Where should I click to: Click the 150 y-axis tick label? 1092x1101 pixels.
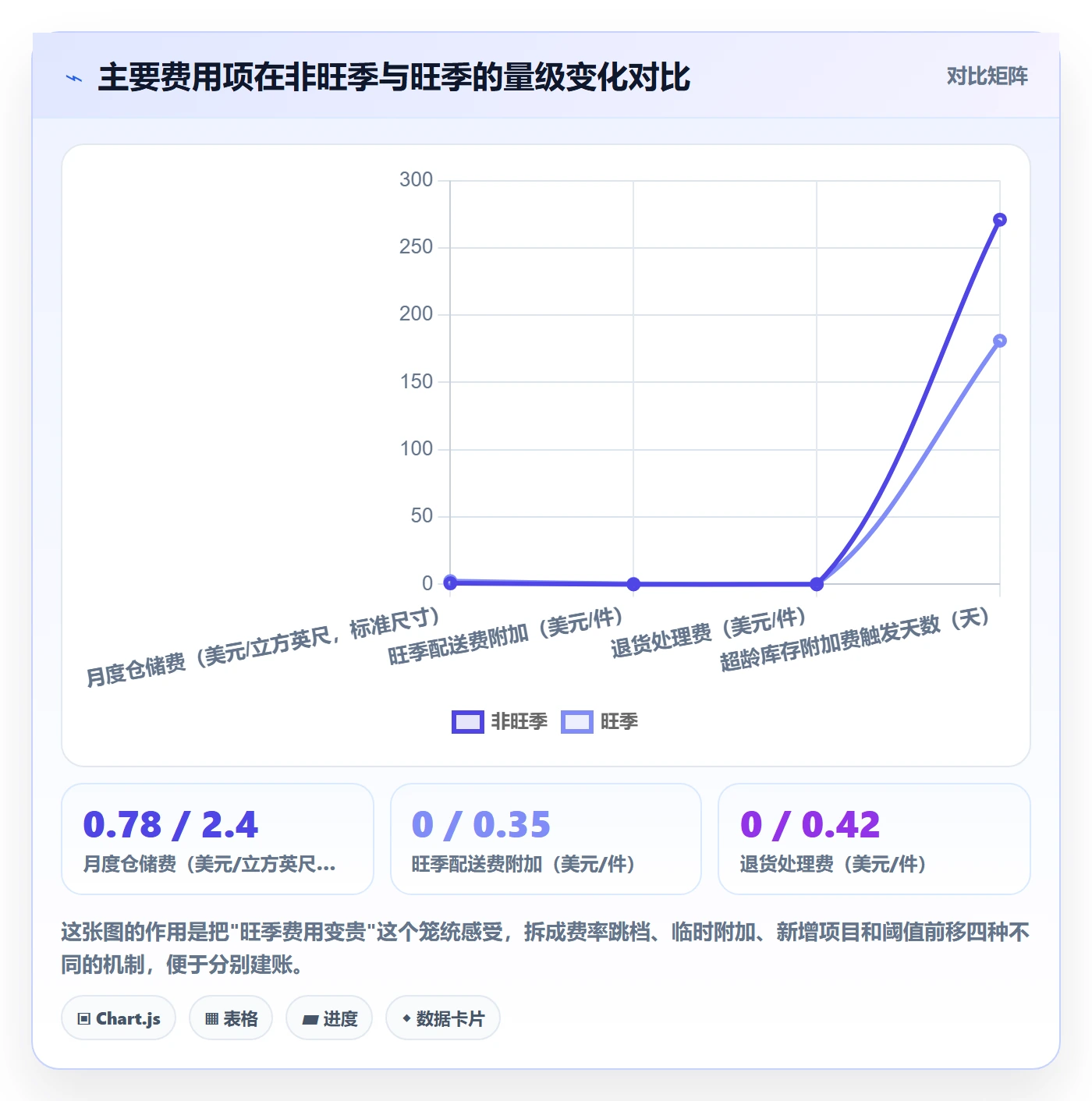tap(416, 382)
